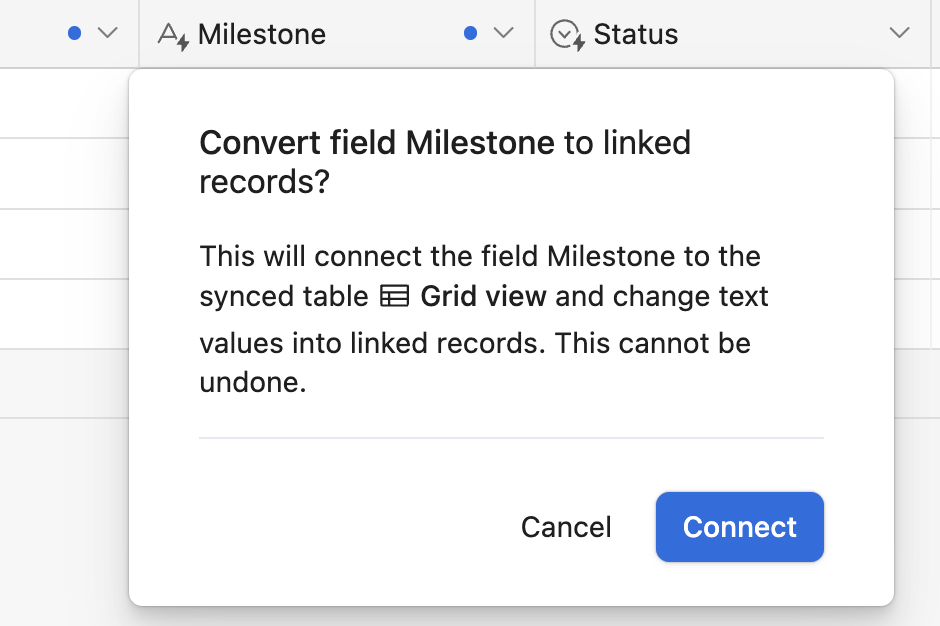This screenshot has width=940, height=626.
Task: Click the Status single-select field icon
Action: tap(567, 35)
